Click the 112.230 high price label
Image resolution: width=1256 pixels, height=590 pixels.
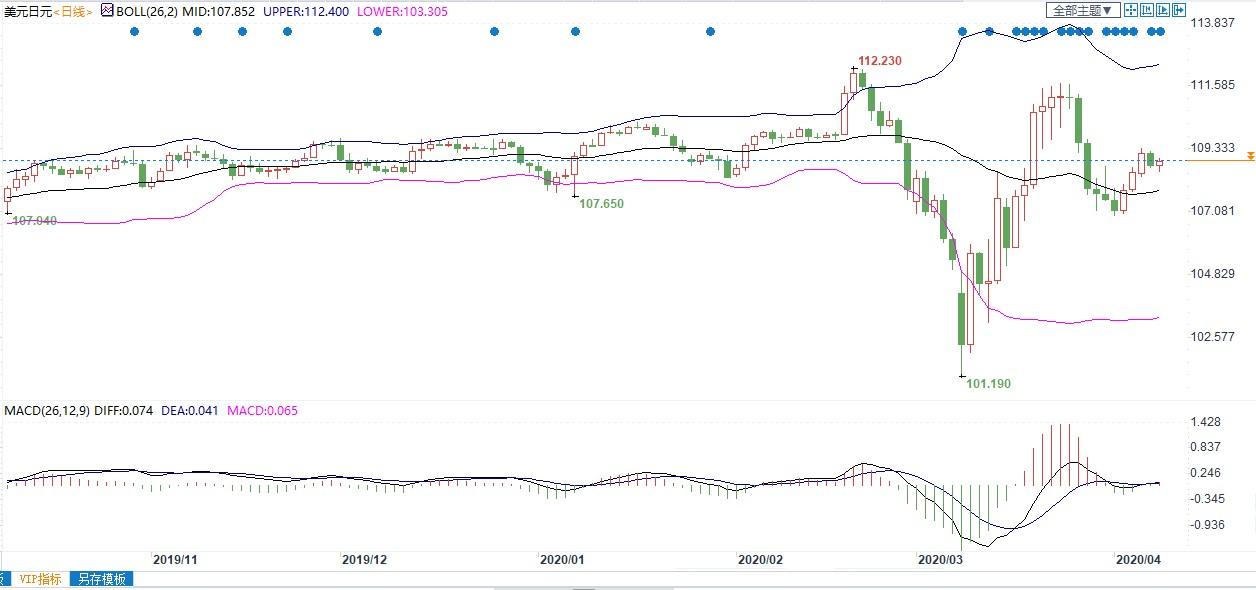880,61
